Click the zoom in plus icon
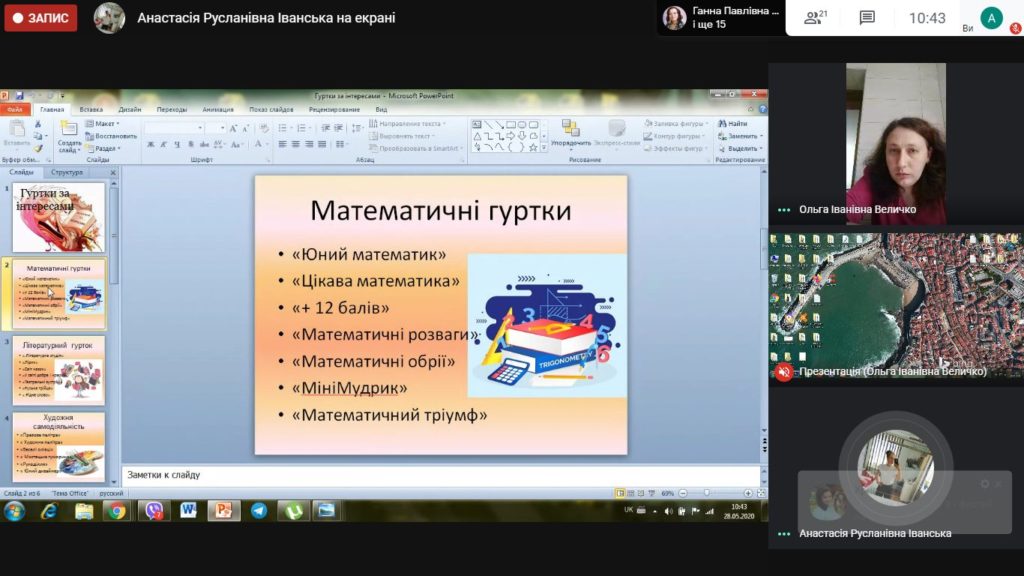Image resolution: width=1024 pixels, height=576 pixels. pyautogui.click(x=748, y=494)
